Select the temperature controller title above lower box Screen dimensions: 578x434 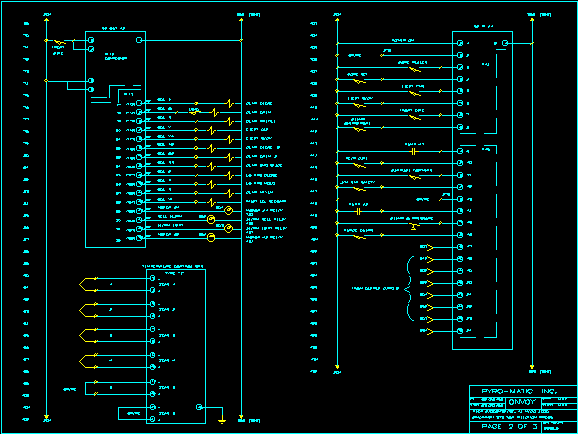point(173,266)
